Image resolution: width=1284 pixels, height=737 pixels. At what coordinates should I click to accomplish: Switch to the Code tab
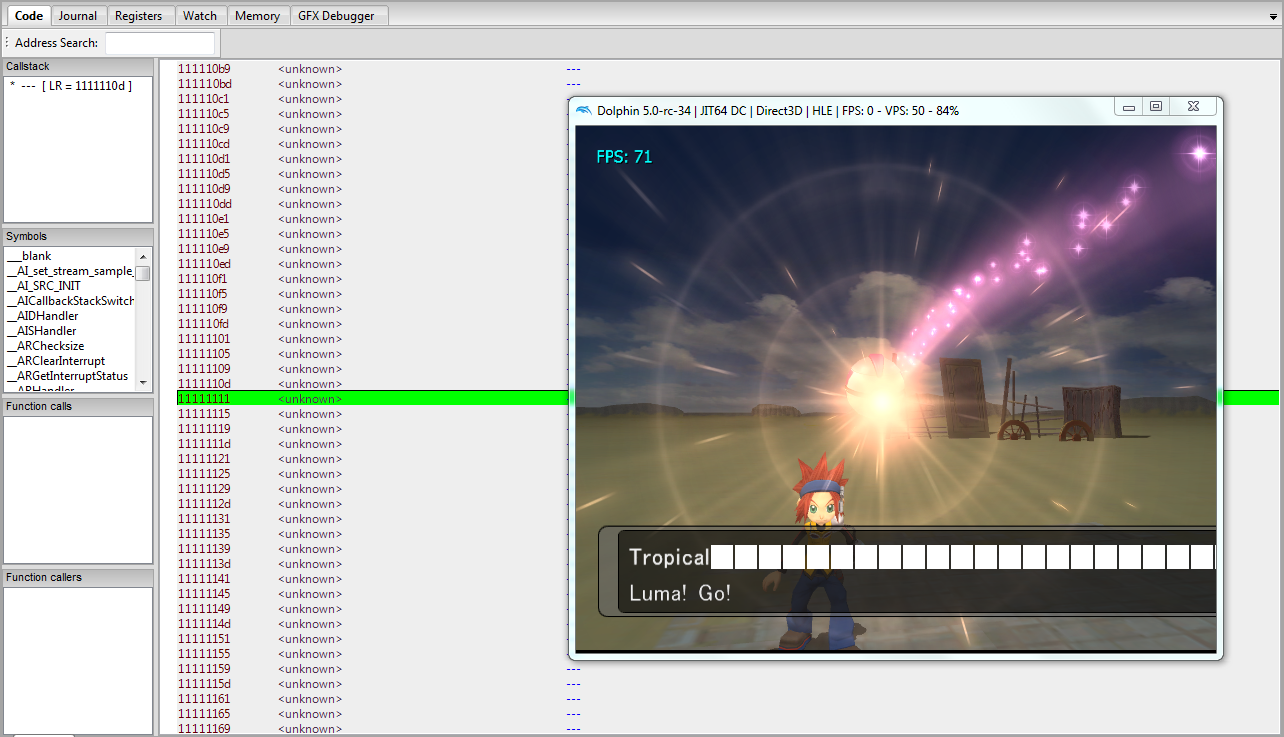pyautogui.click(x=28, y=15)
